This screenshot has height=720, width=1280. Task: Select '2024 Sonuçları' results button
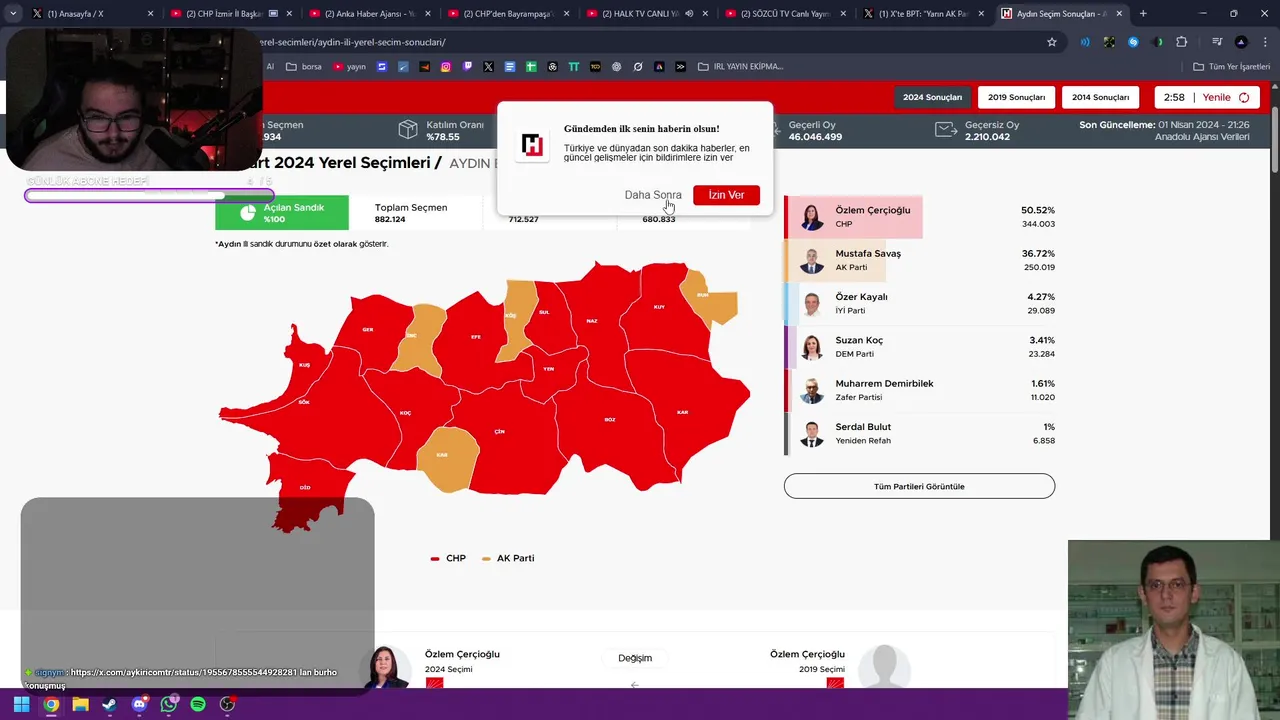pyautogui.click(x=932, y=97)
